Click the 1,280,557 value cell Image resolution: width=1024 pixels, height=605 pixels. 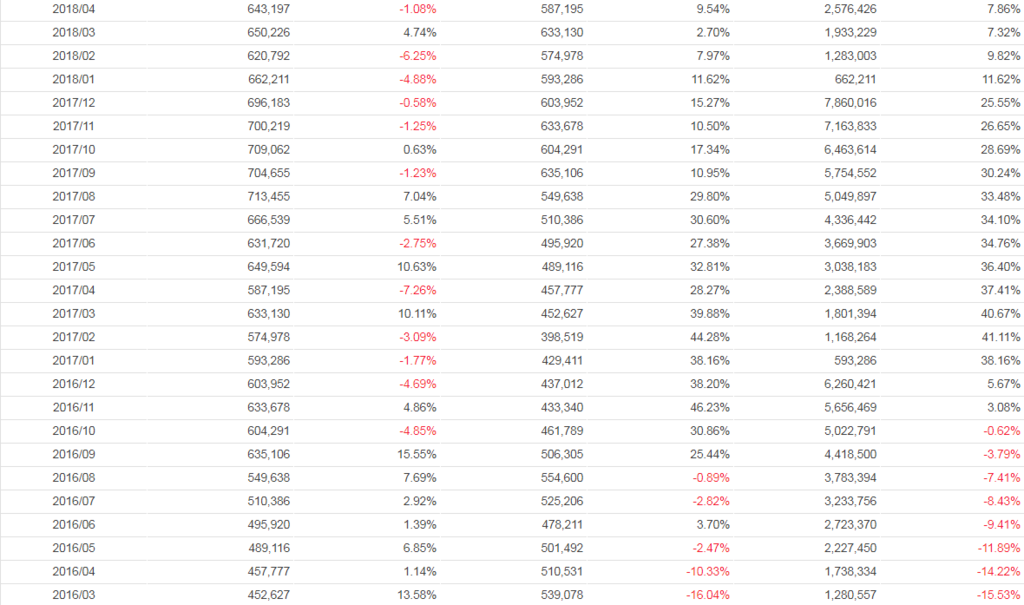848,595
